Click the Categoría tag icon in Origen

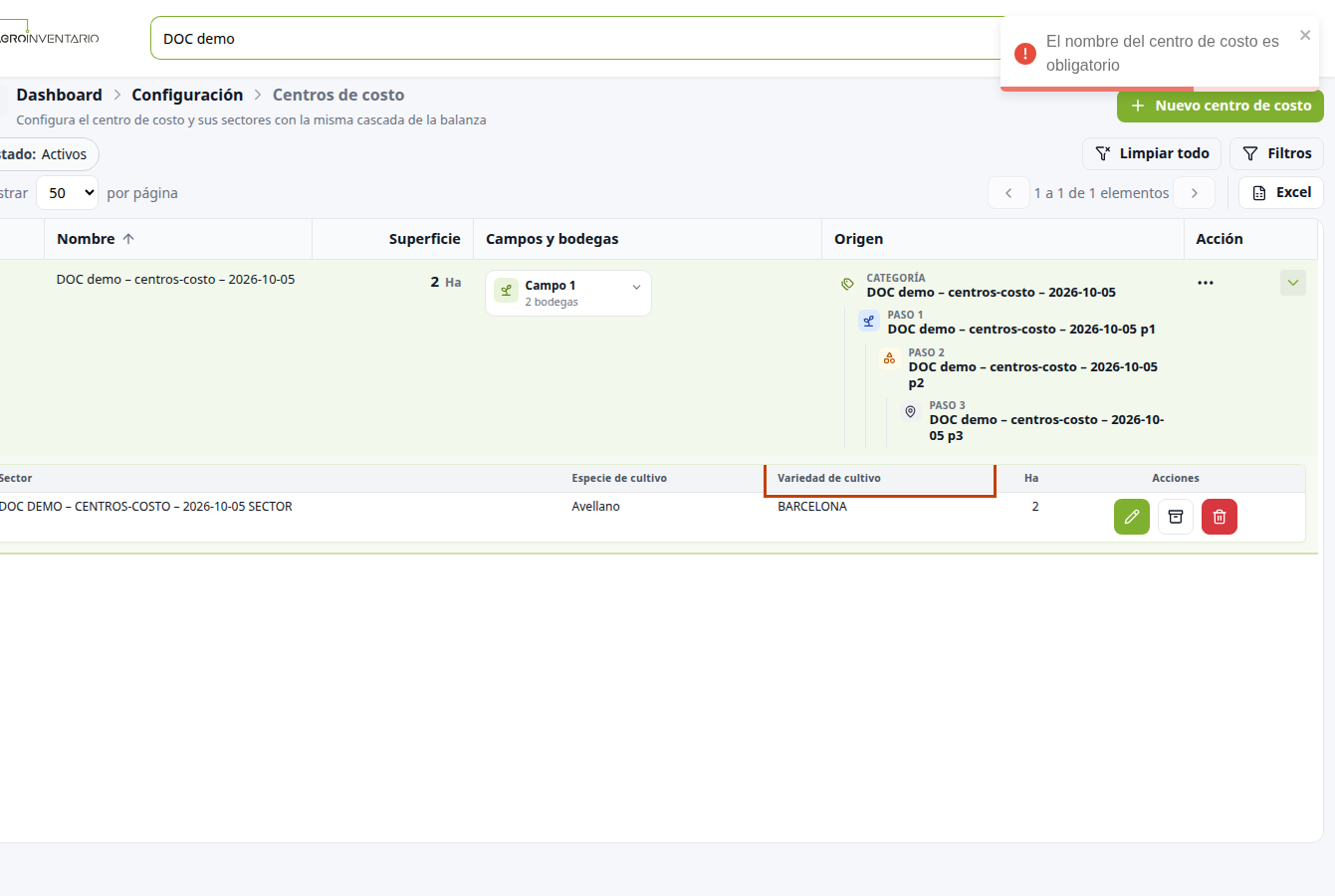[848, 285]
